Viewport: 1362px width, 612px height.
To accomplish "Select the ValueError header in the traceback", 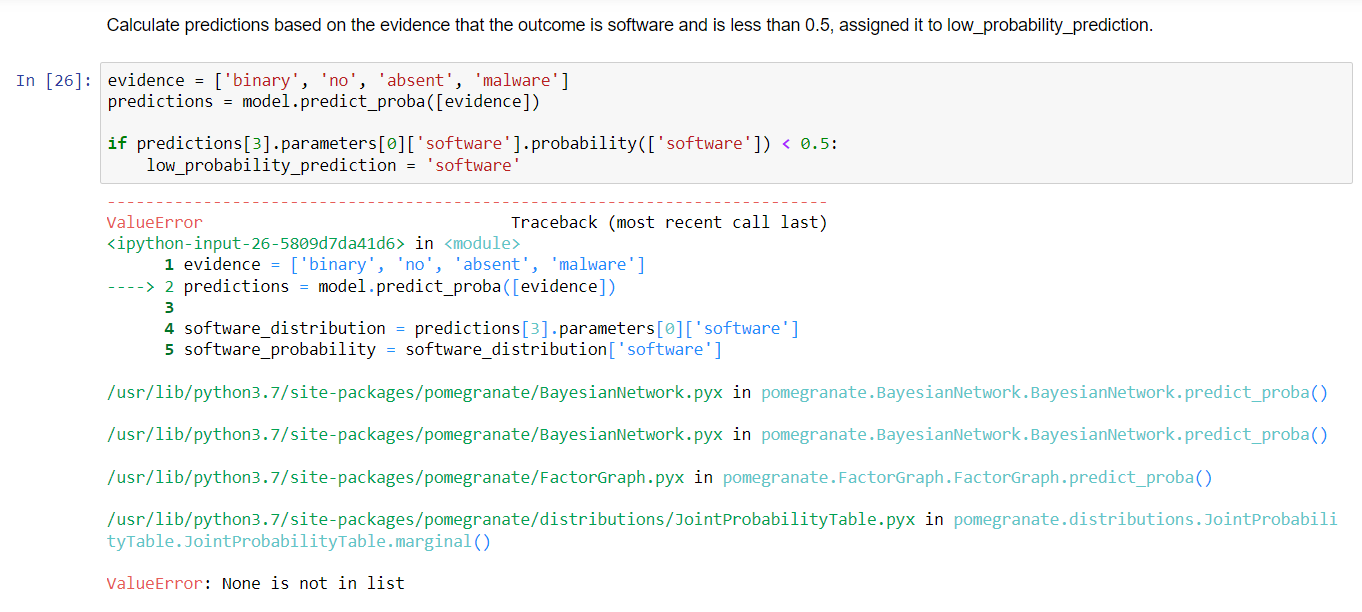I will (152, 221).
